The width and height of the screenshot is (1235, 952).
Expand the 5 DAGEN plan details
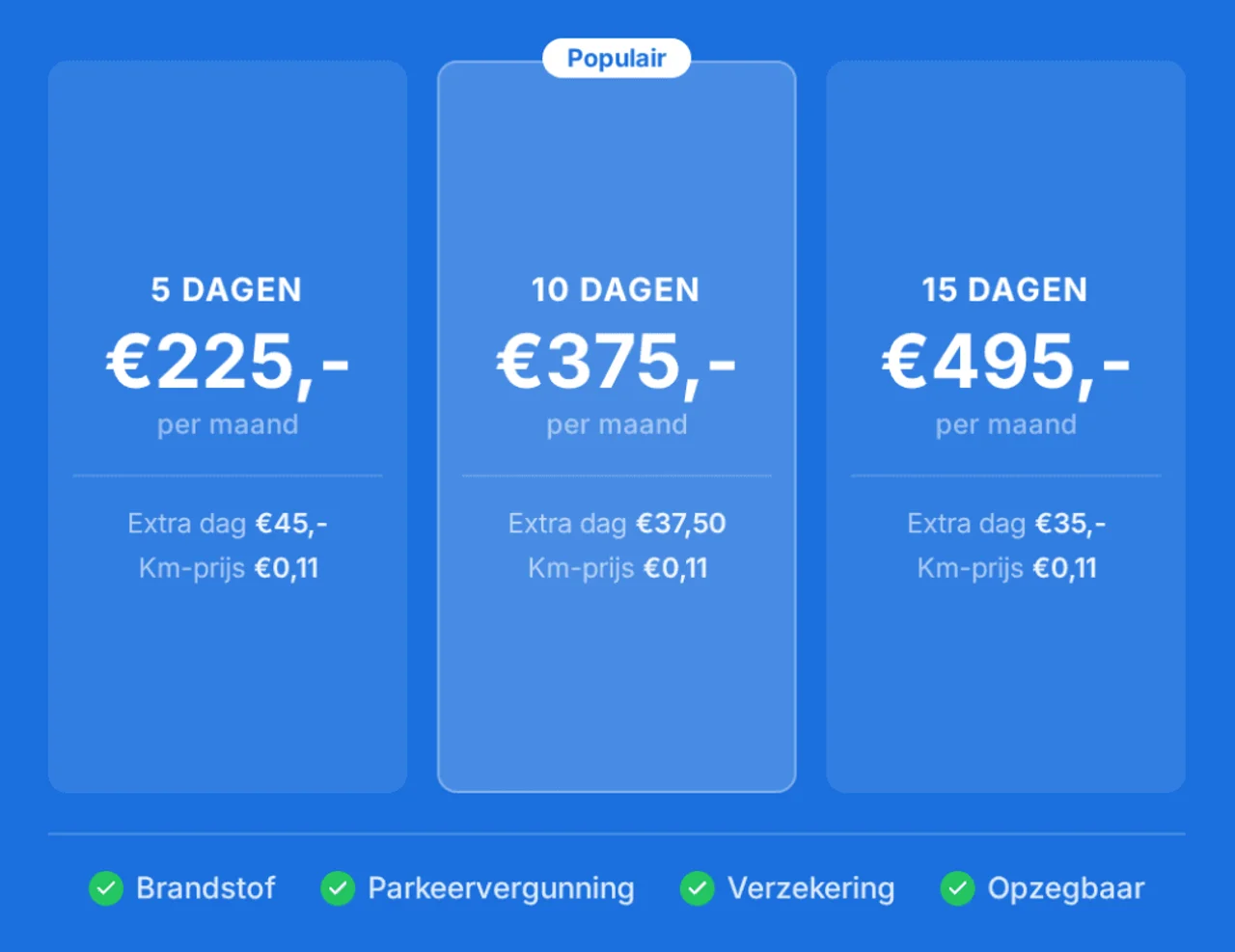[227, 424]
